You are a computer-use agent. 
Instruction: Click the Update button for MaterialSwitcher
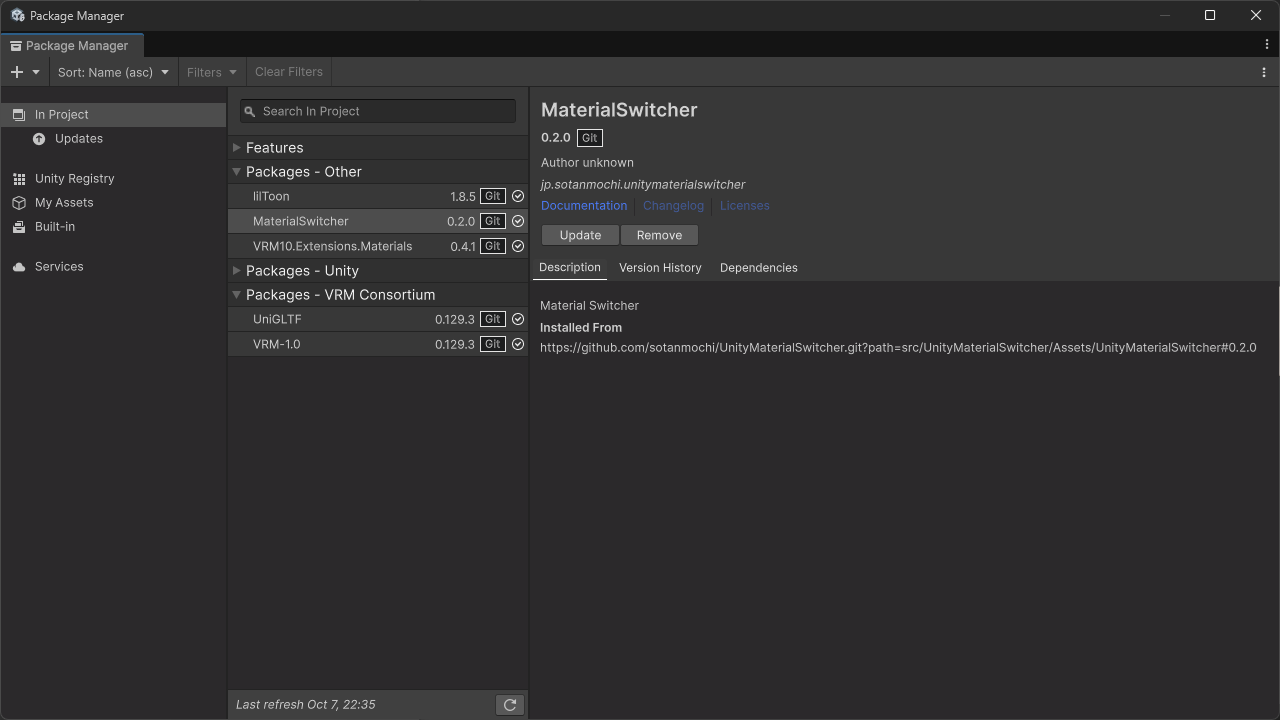[x=580, y=235]
